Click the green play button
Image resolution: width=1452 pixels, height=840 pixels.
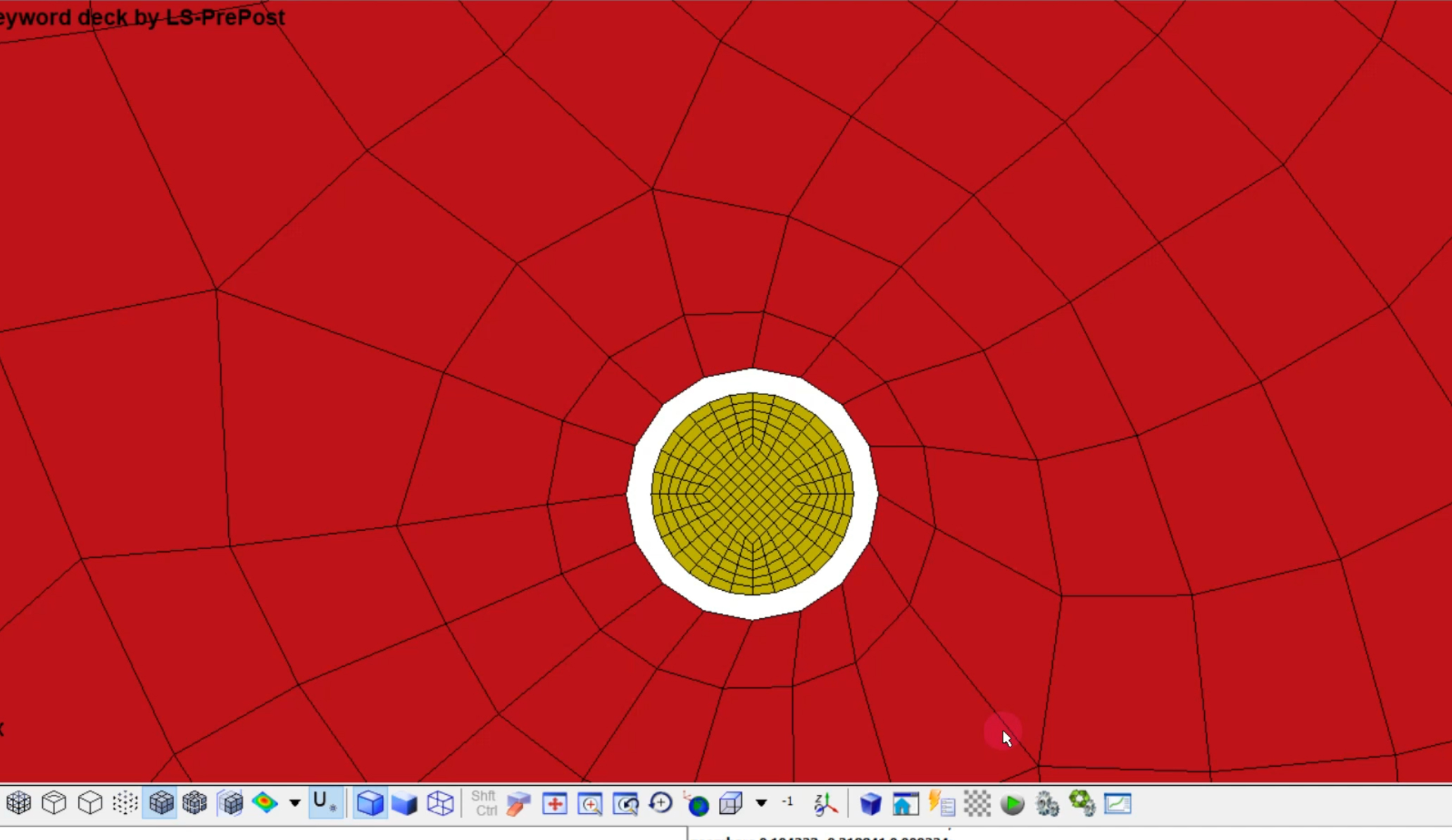tap(1012, 803)
